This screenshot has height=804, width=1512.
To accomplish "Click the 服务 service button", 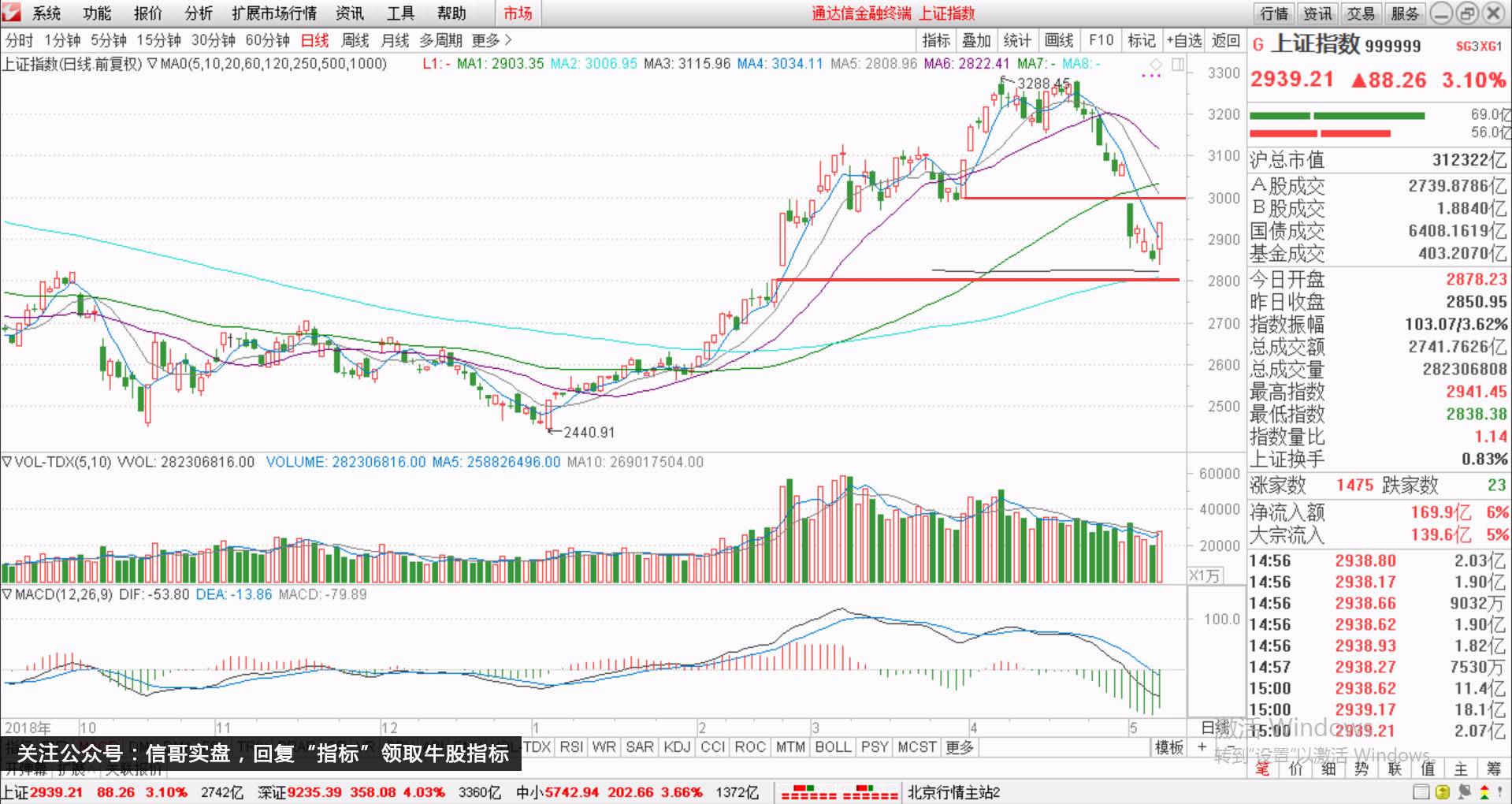I will 1405,13.
